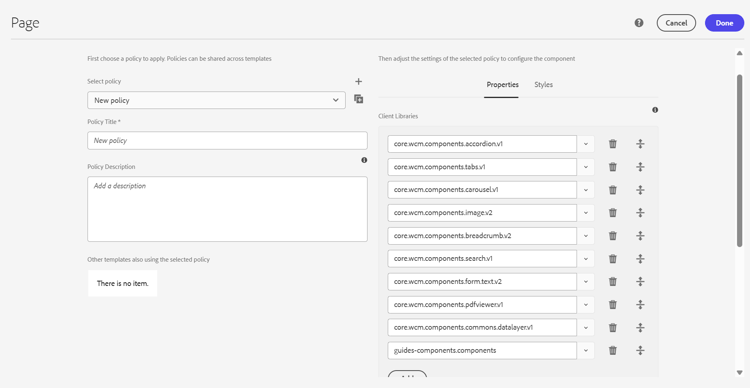Expand the dropdown arrow for guides-components.components

pos(585,350)
